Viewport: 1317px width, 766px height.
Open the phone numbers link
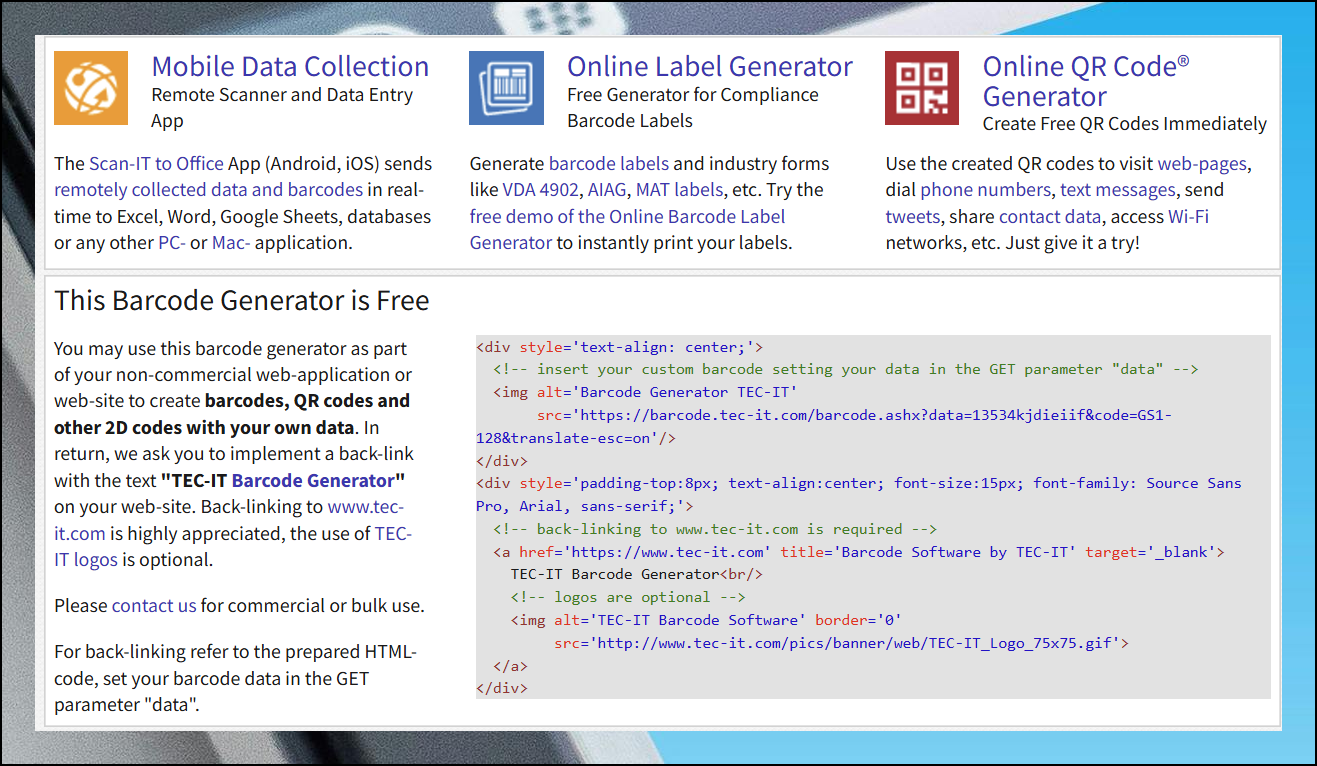pyautogui.click(x=985, y=190)
